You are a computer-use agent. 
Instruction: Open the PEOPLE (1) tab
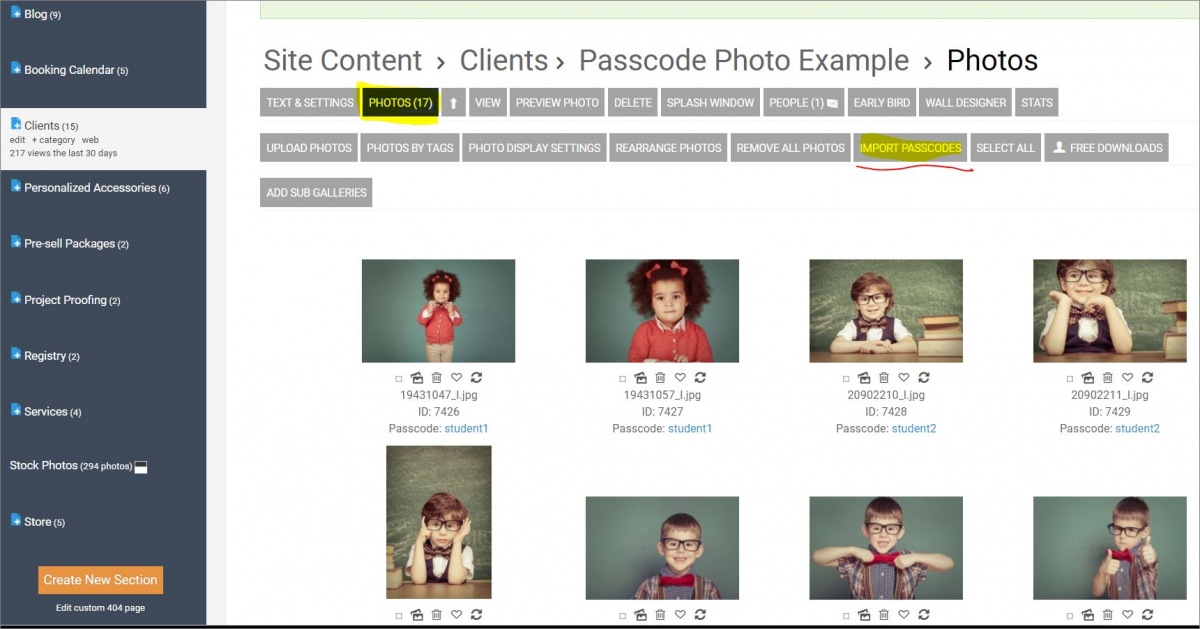(x=804, y=102)
